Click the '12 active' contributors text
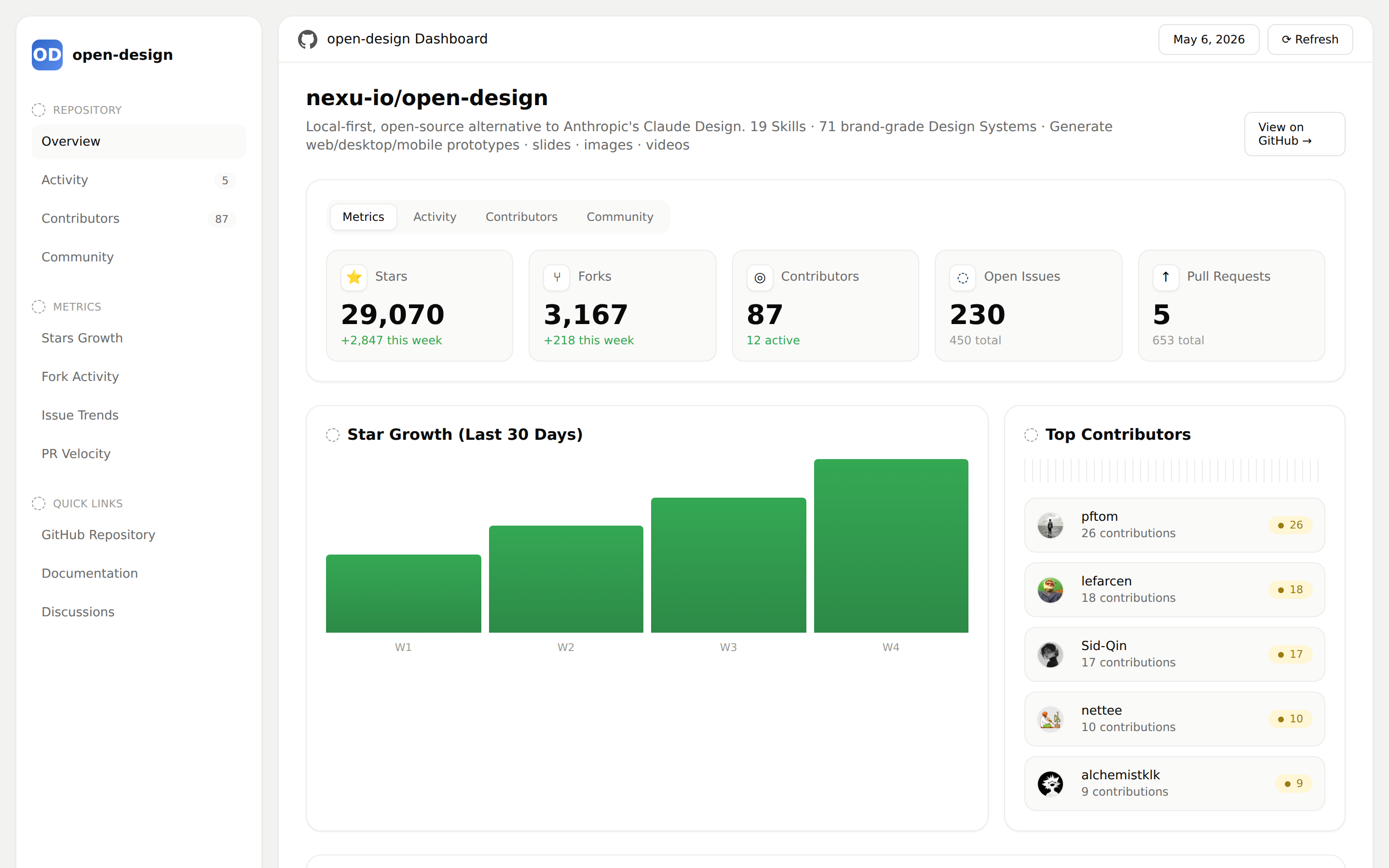Screen dimensions: 1389x868 pos(773,340)
